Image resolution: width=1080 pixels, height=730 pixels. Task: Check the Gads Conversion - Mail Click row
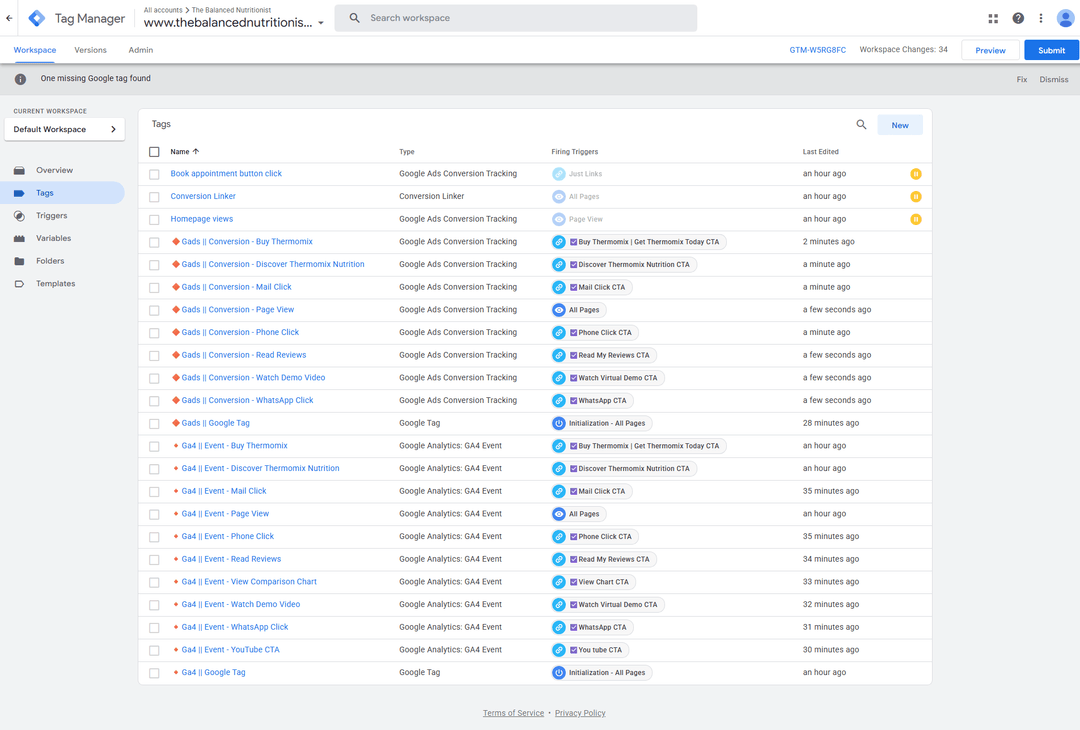154,287
